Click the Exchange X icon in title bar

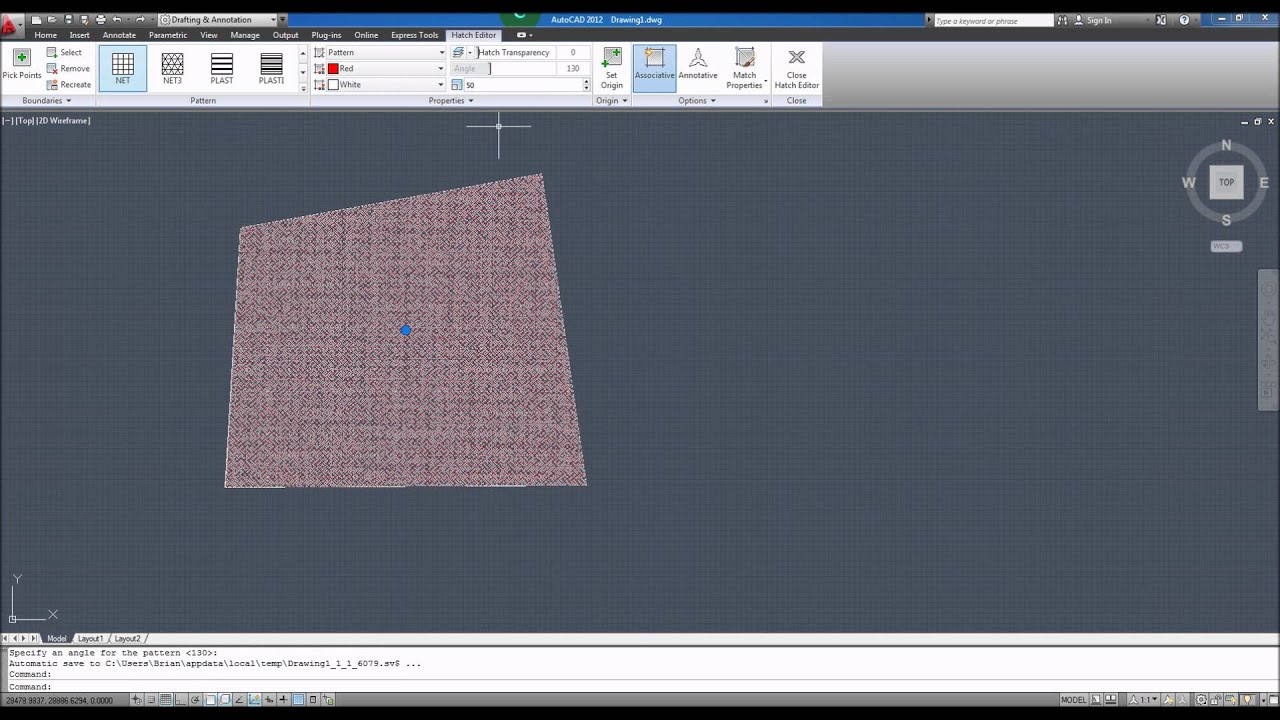pyautogui.click(x=1160, y=20)
